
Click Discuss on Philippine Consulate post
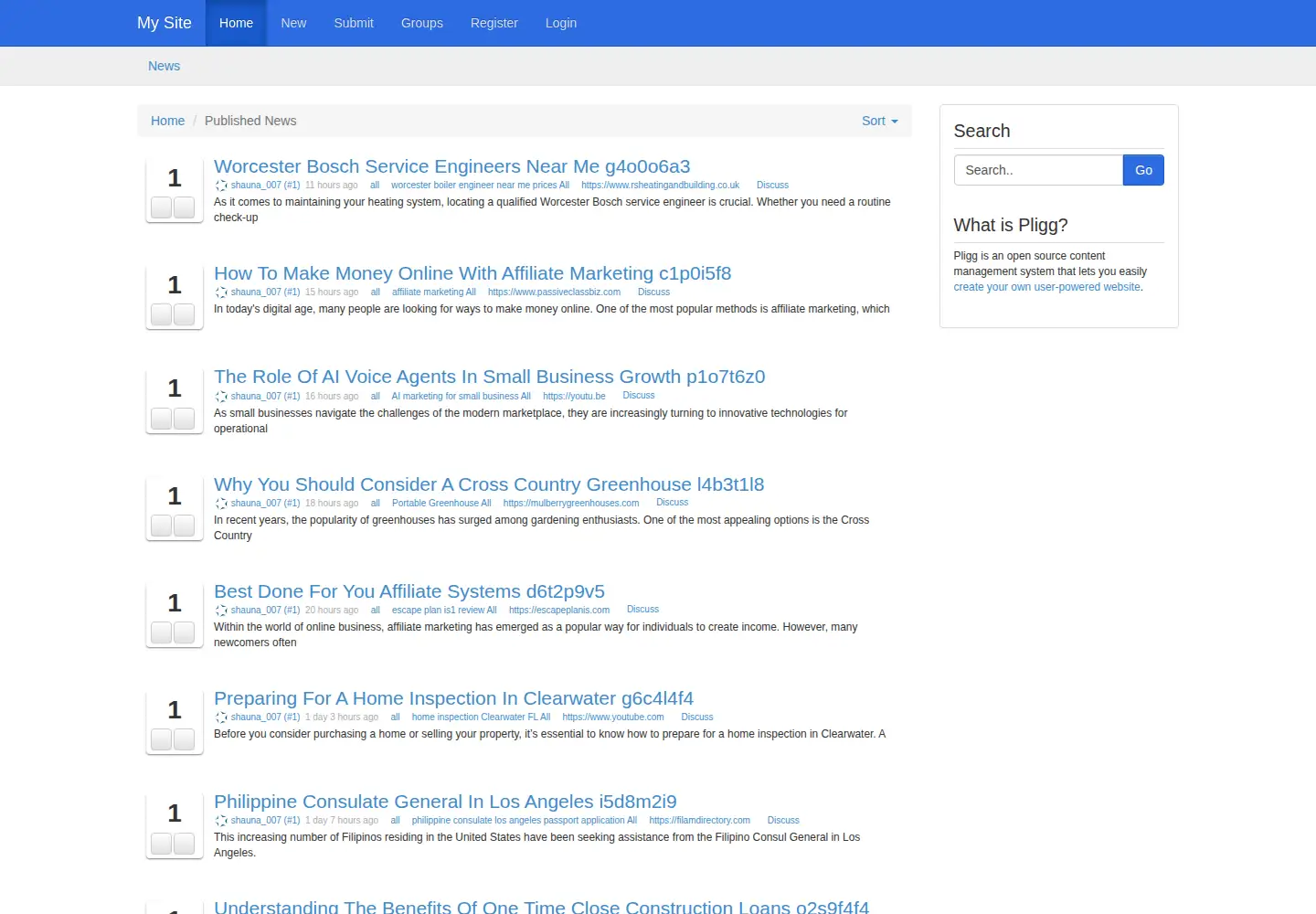[783, 821]
